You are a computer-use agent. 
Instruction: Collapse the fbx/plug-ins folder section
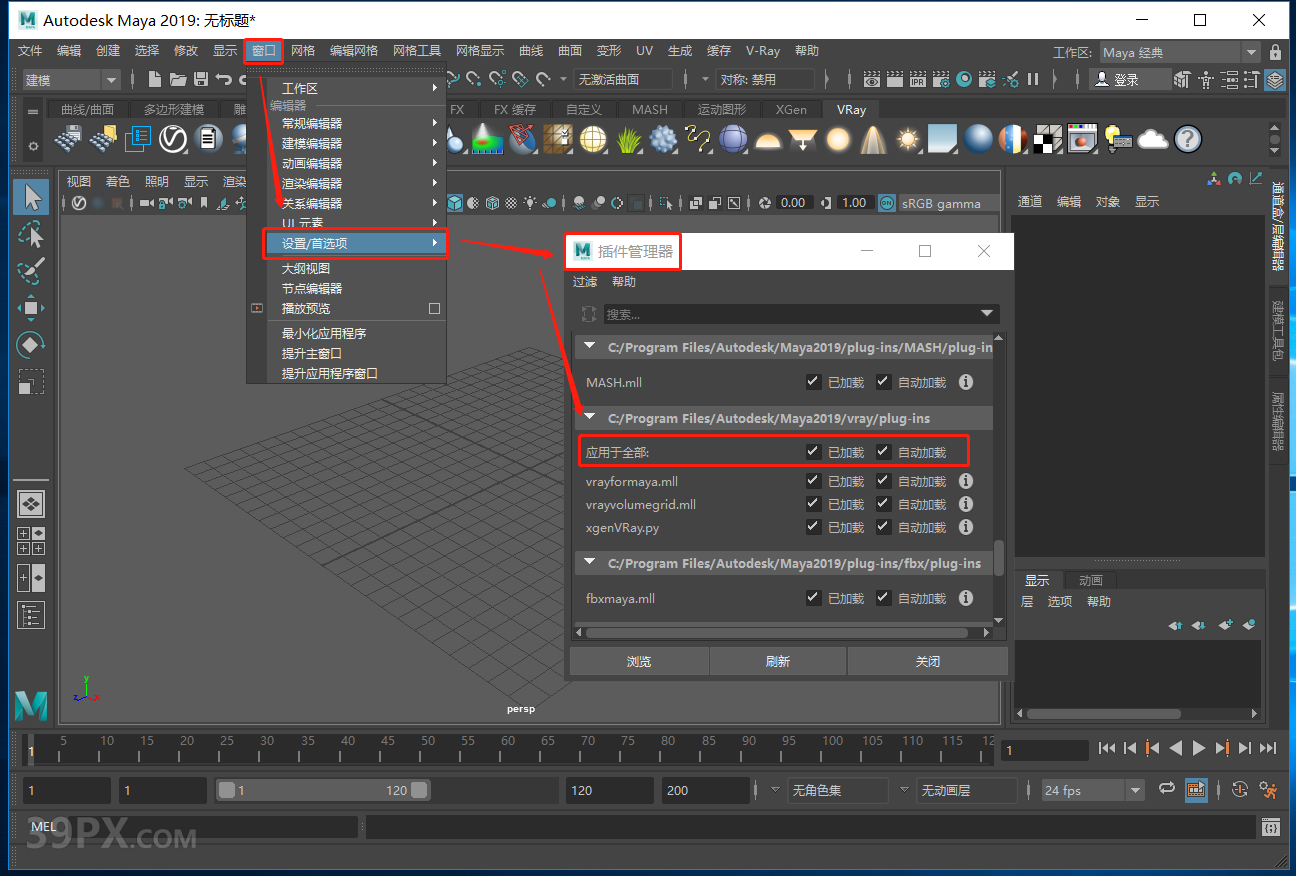tap(590, 563)
